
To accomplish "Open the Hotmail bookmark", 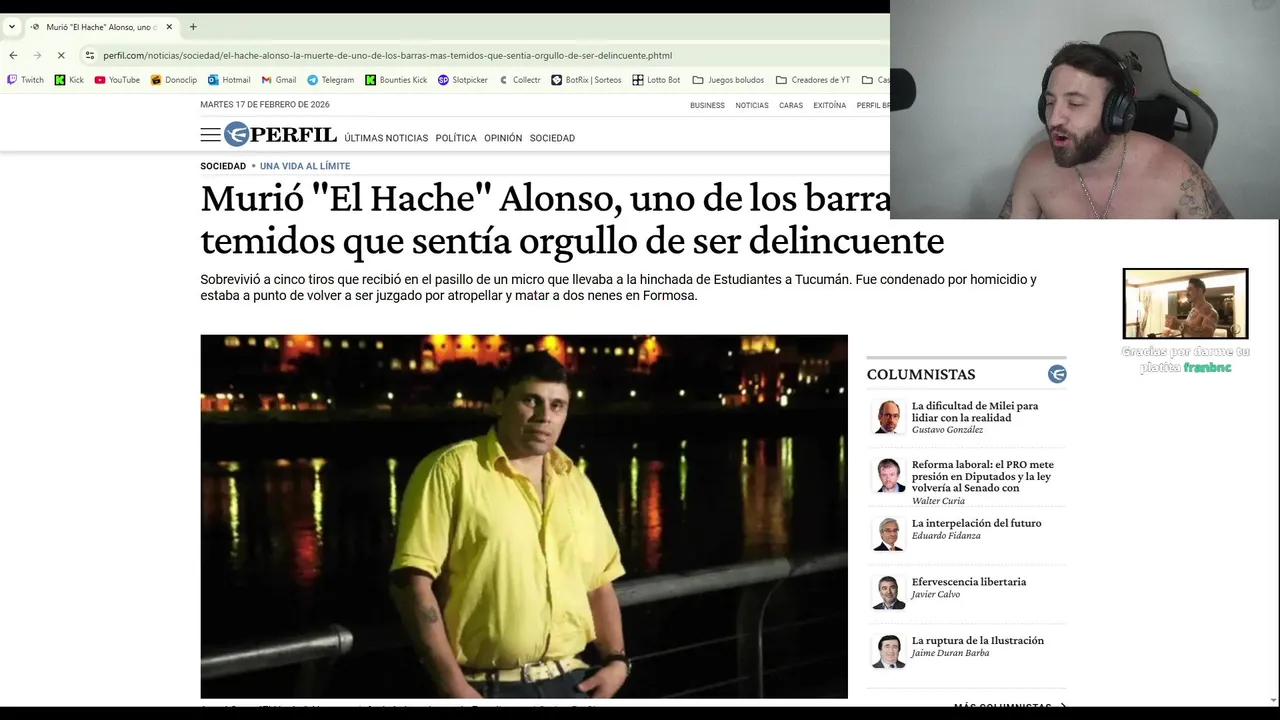I will 229,80.
